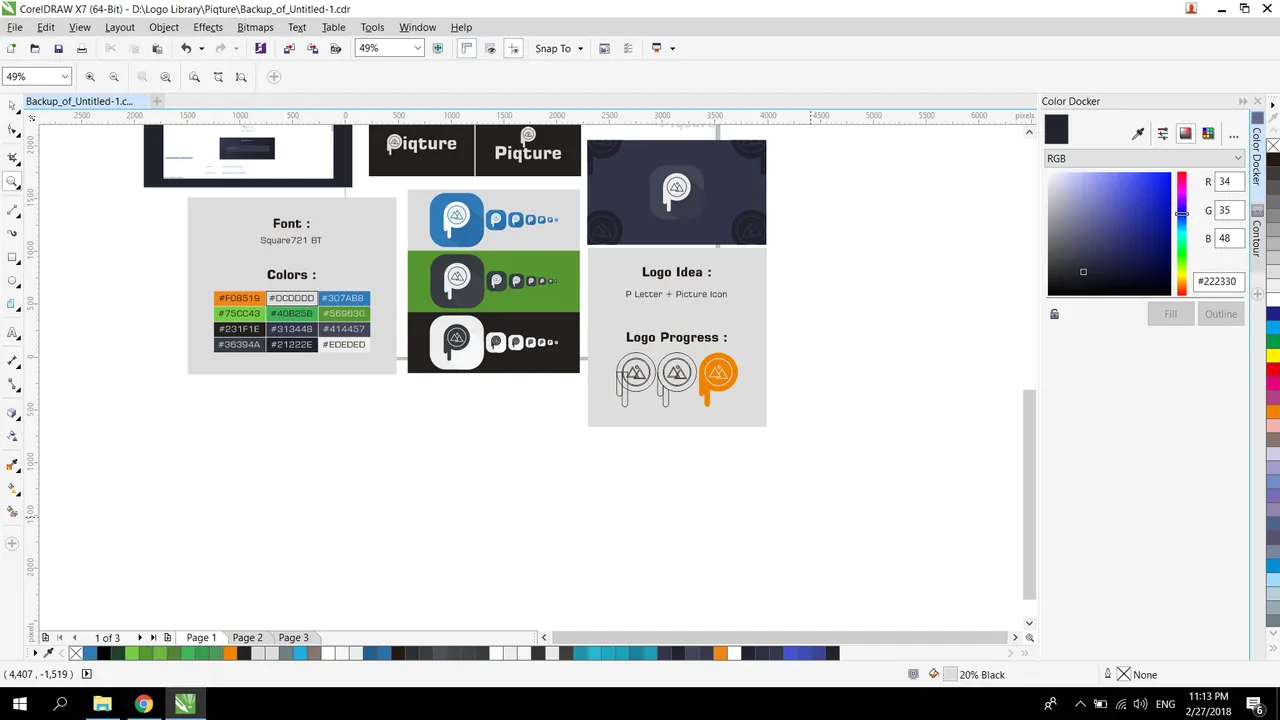Click the New document icon

pos(11,48)
